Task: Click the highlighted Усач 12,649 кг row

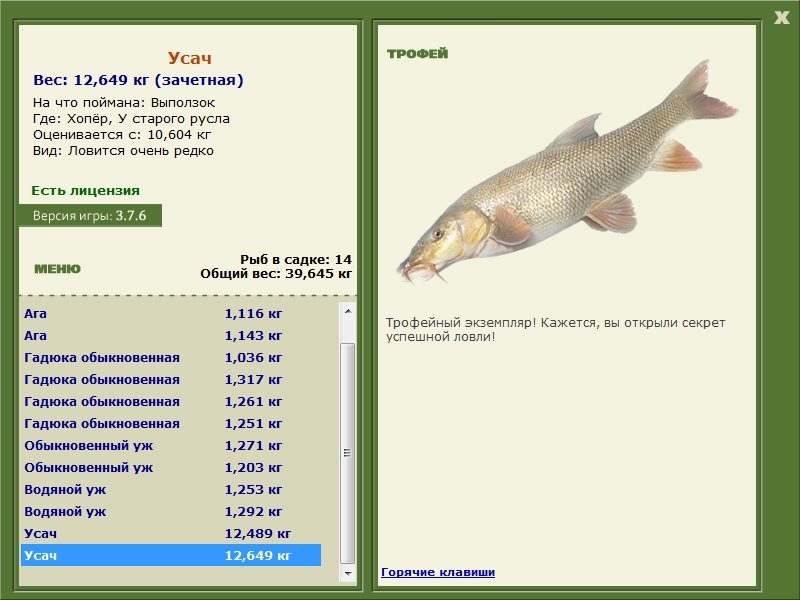Action: click(171, 555)
